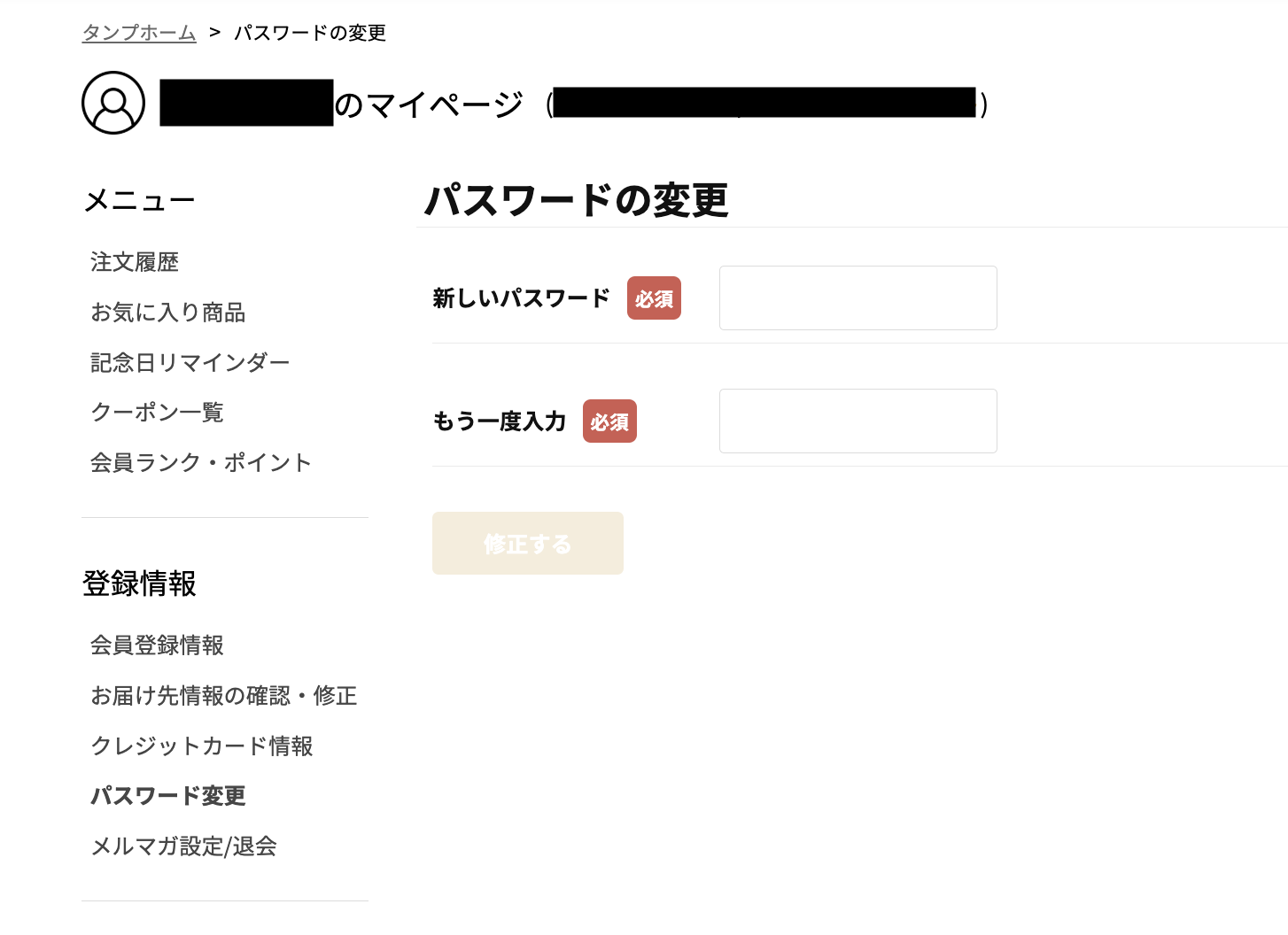
Task: Open the クーポン一覧 coupon list
Action: point(157,413)
